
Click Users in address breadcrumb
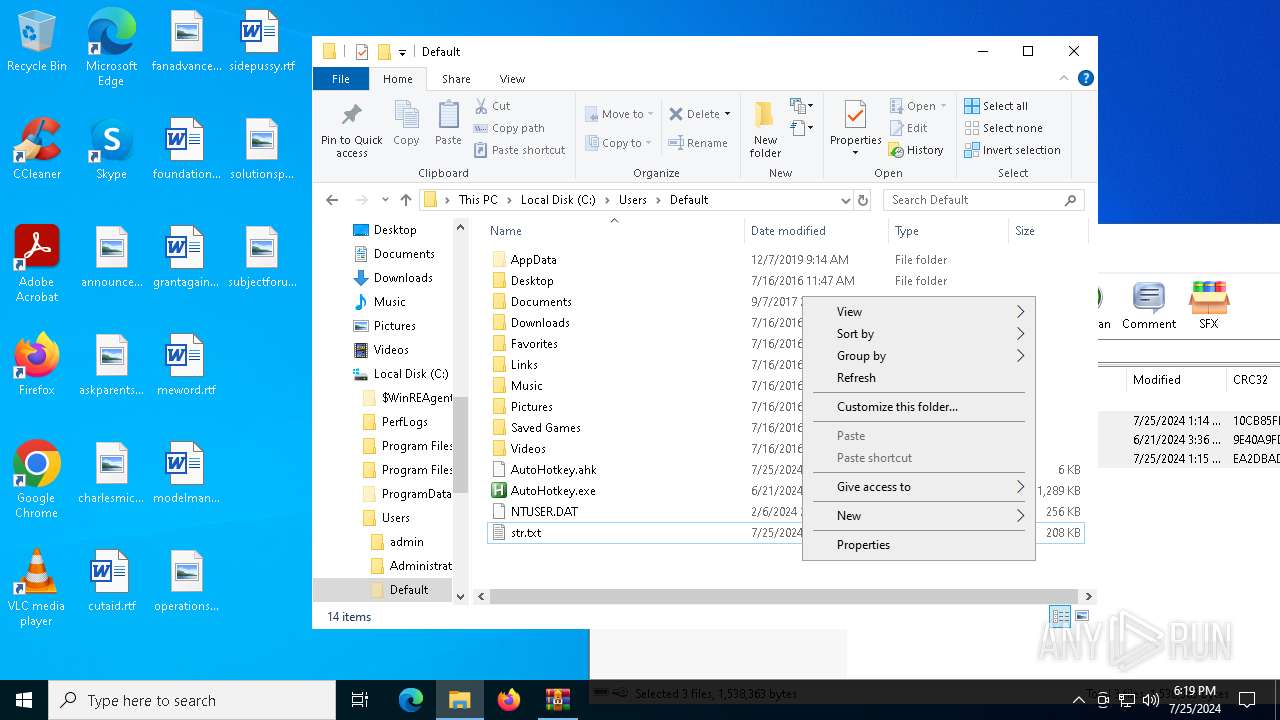(x=632, y=200)
